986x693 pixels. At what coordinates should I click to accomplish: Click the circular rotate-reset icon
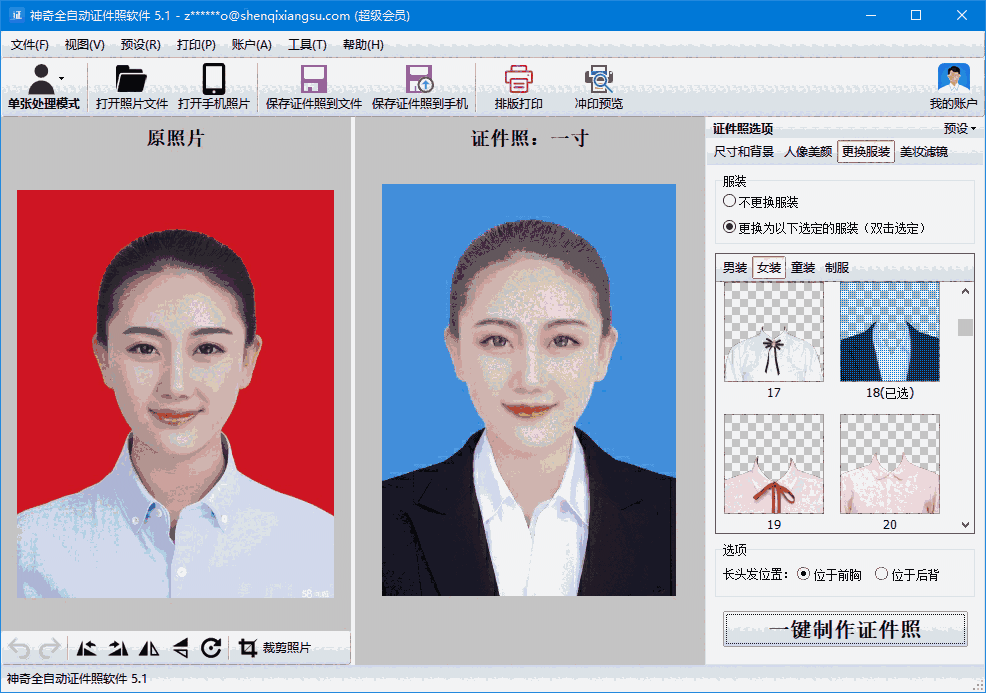[211, 649]
